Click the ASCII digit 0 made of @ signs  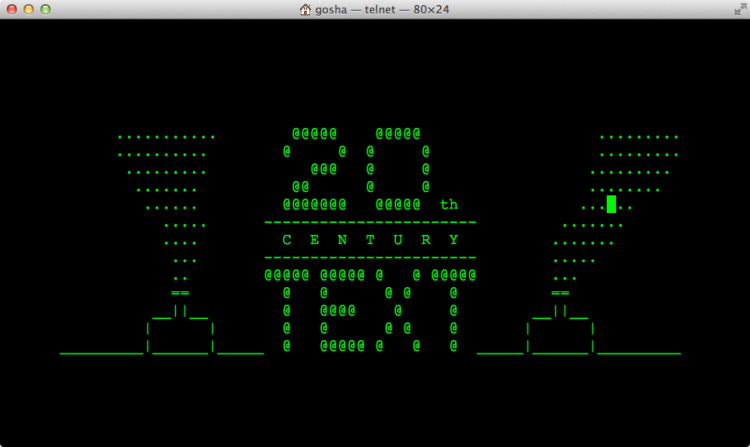point(398,169)
